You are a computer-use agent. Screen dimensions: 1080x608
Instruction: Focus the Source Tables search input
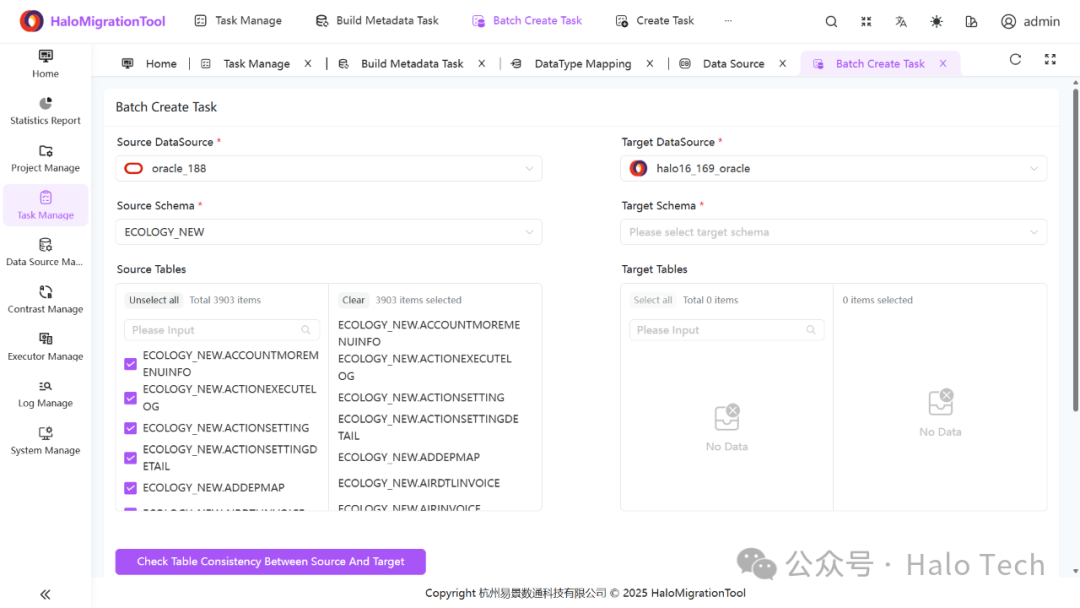(222, 330)
